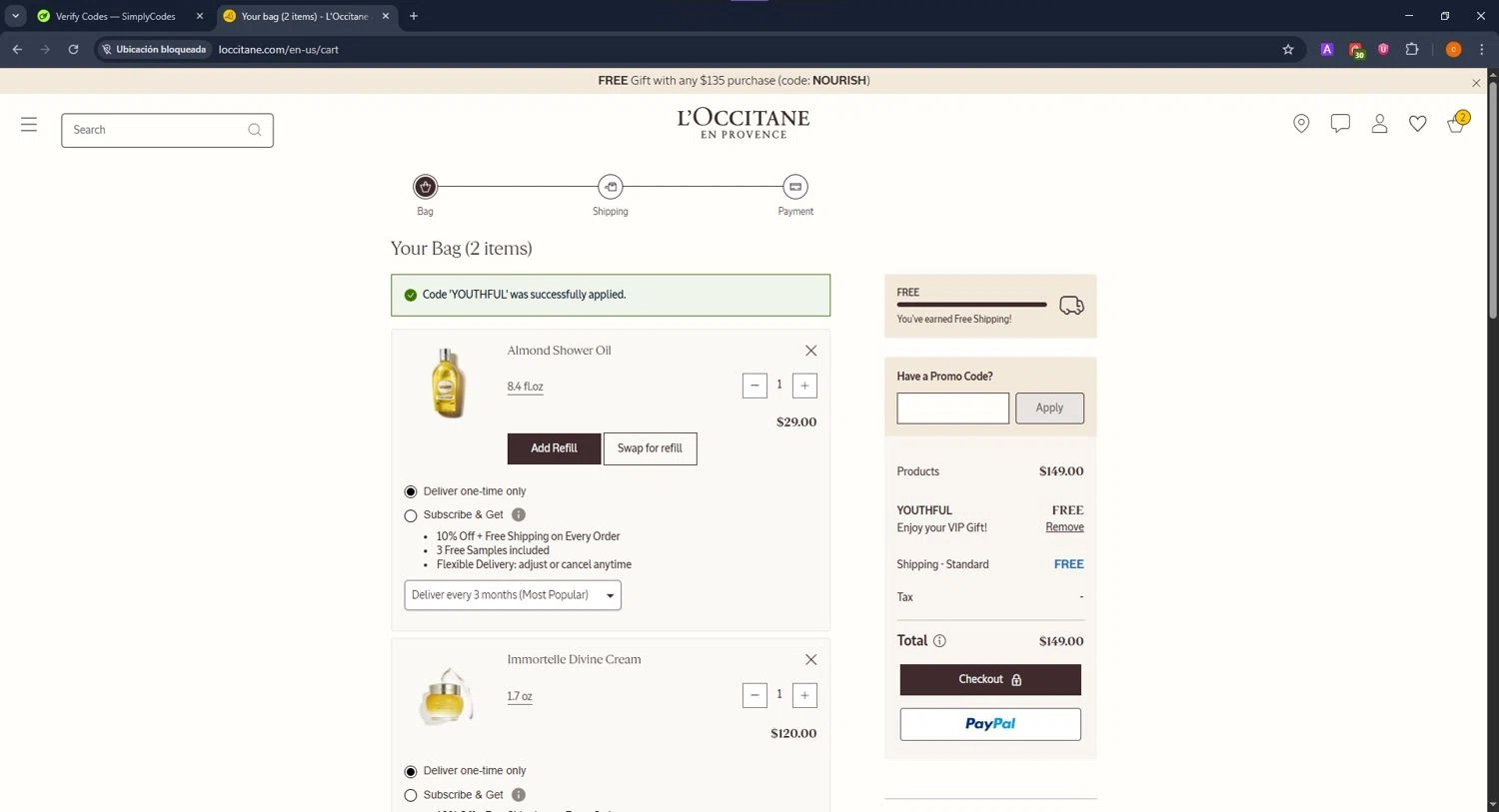Viewport: 1499px width, 812px height.
Task: Click Almond Shower Oil product name
Action: tap(559, 351)
